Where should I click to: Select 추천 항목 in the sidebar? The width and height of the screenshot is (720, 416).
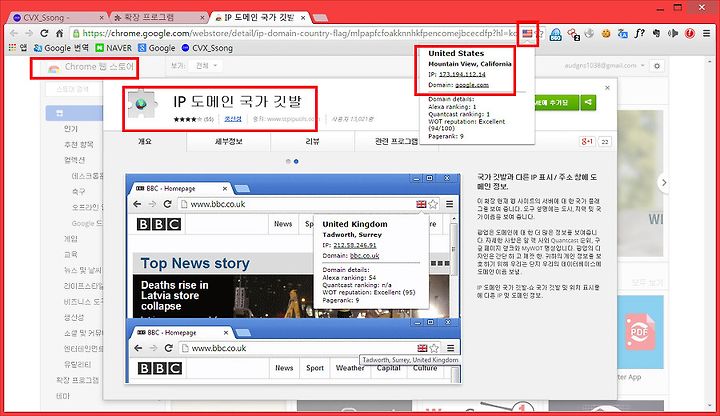(x=79, y=145)
